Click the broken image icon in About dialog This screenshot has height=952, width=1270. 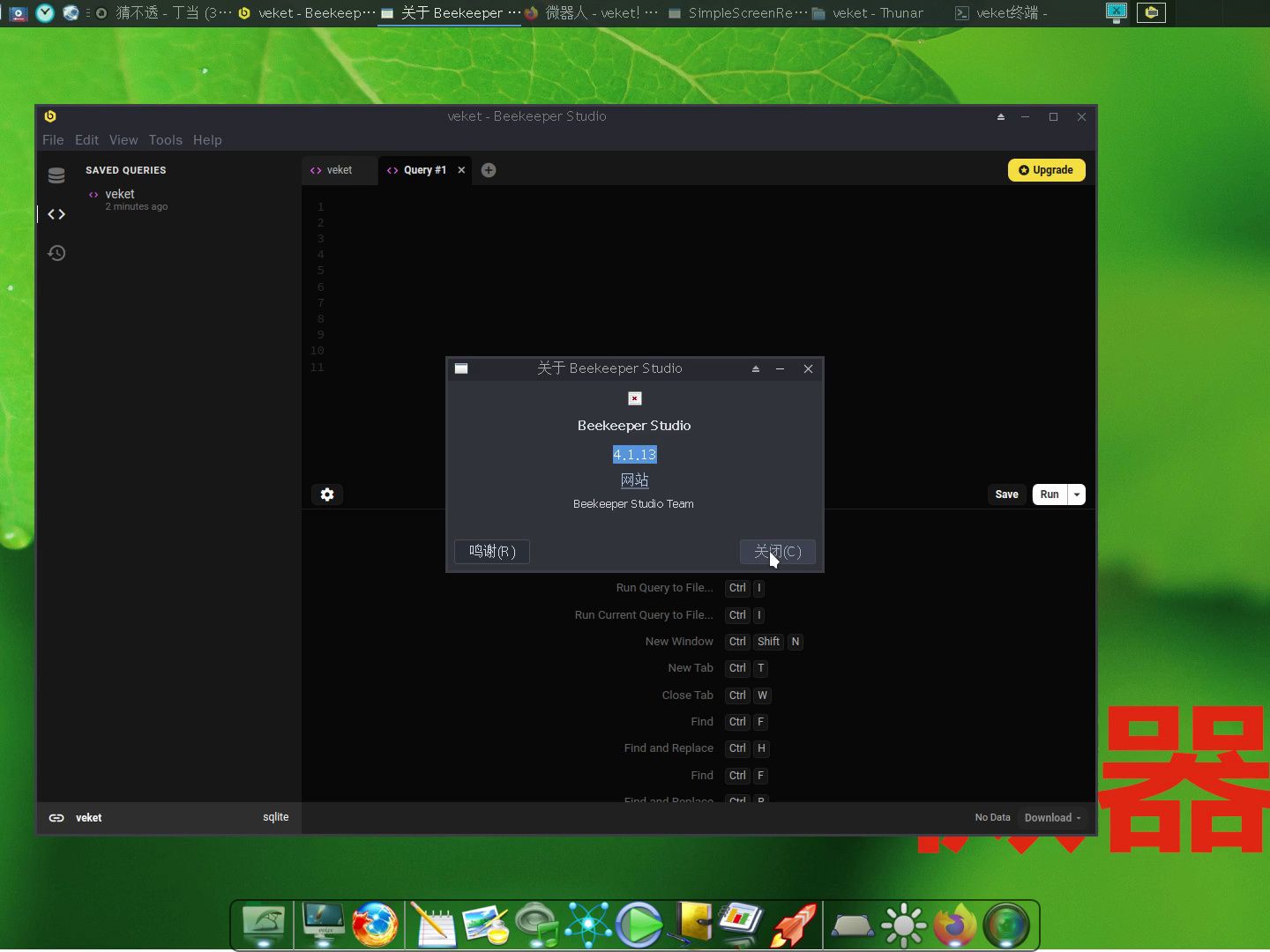pos(634,398)
